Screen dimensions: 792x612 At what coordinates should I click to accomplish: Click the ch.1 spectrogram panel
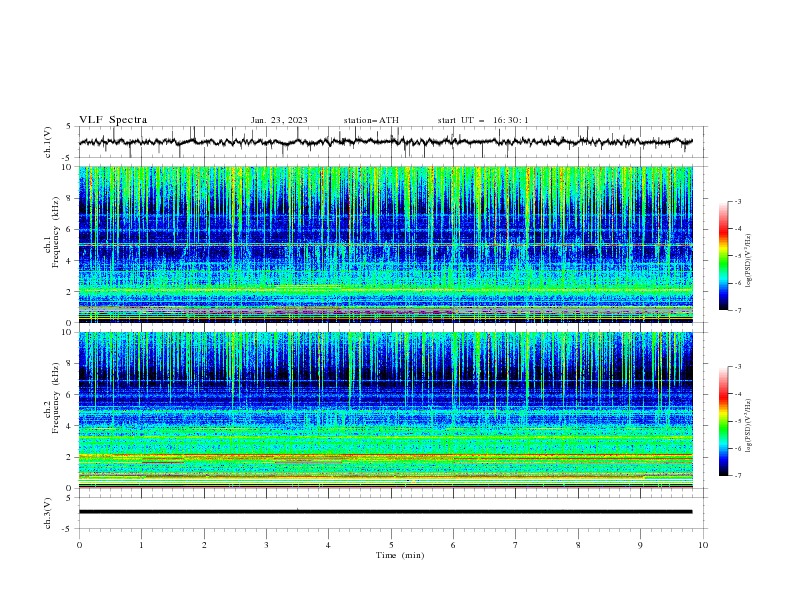pos(386,244)
